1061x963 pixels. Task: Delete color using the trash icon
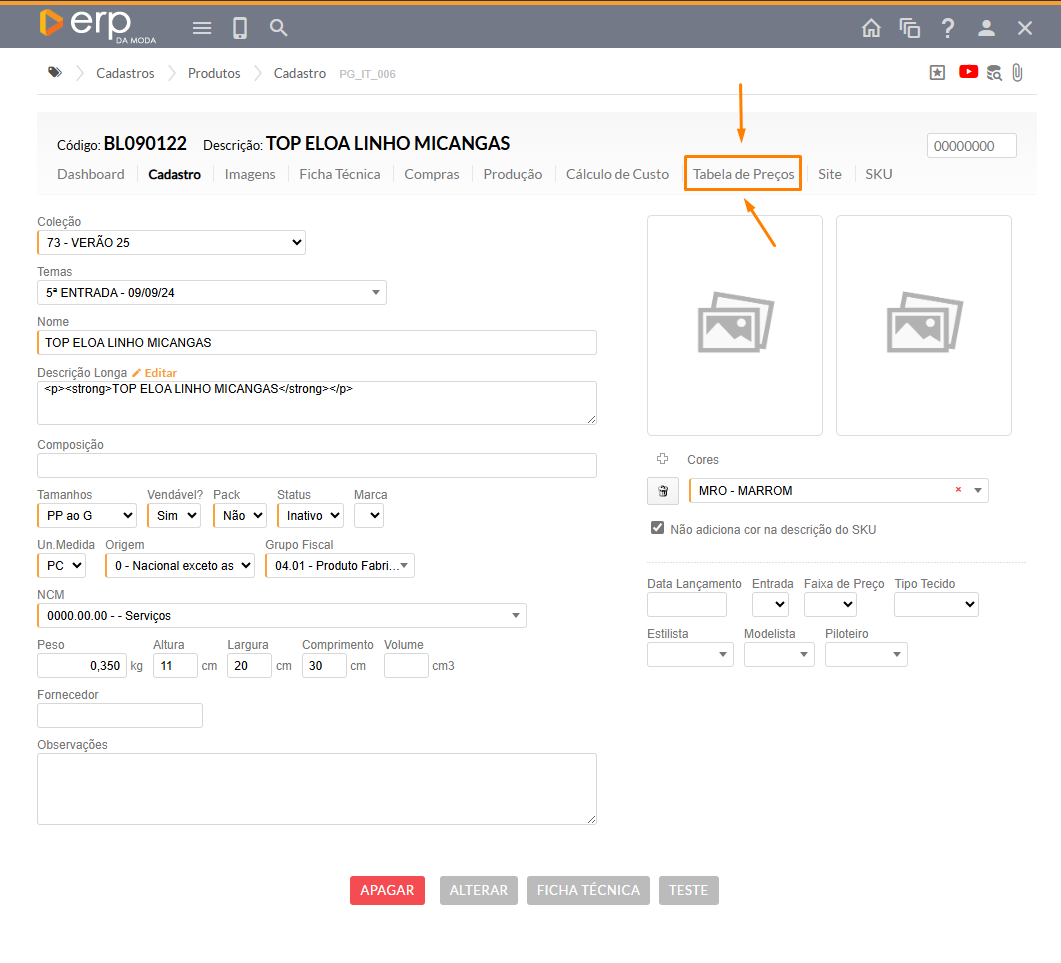(663, 491)
